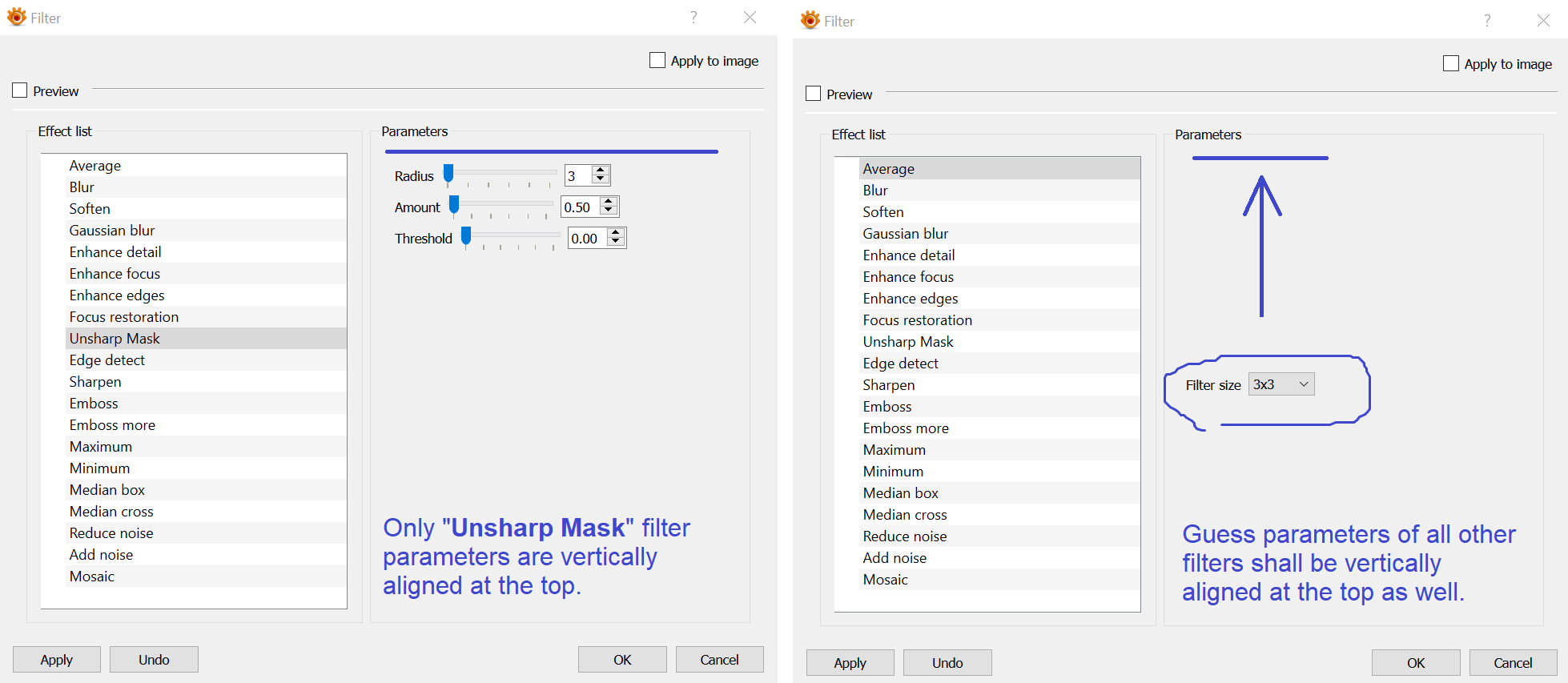Select Median box in the Unsharp Mask dialog

[206, 490]
